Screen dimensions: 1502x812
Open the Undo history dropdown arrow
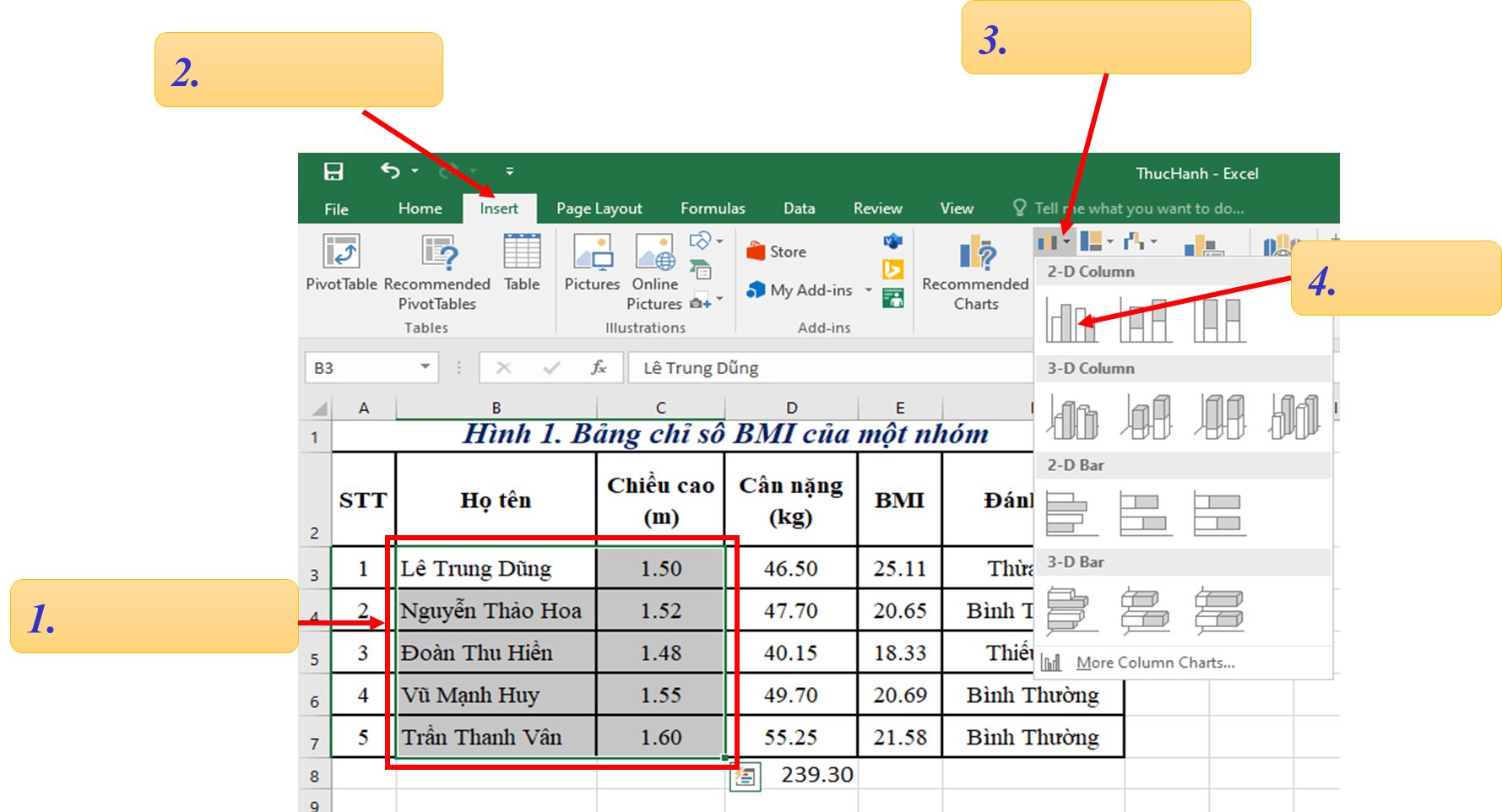415,171
